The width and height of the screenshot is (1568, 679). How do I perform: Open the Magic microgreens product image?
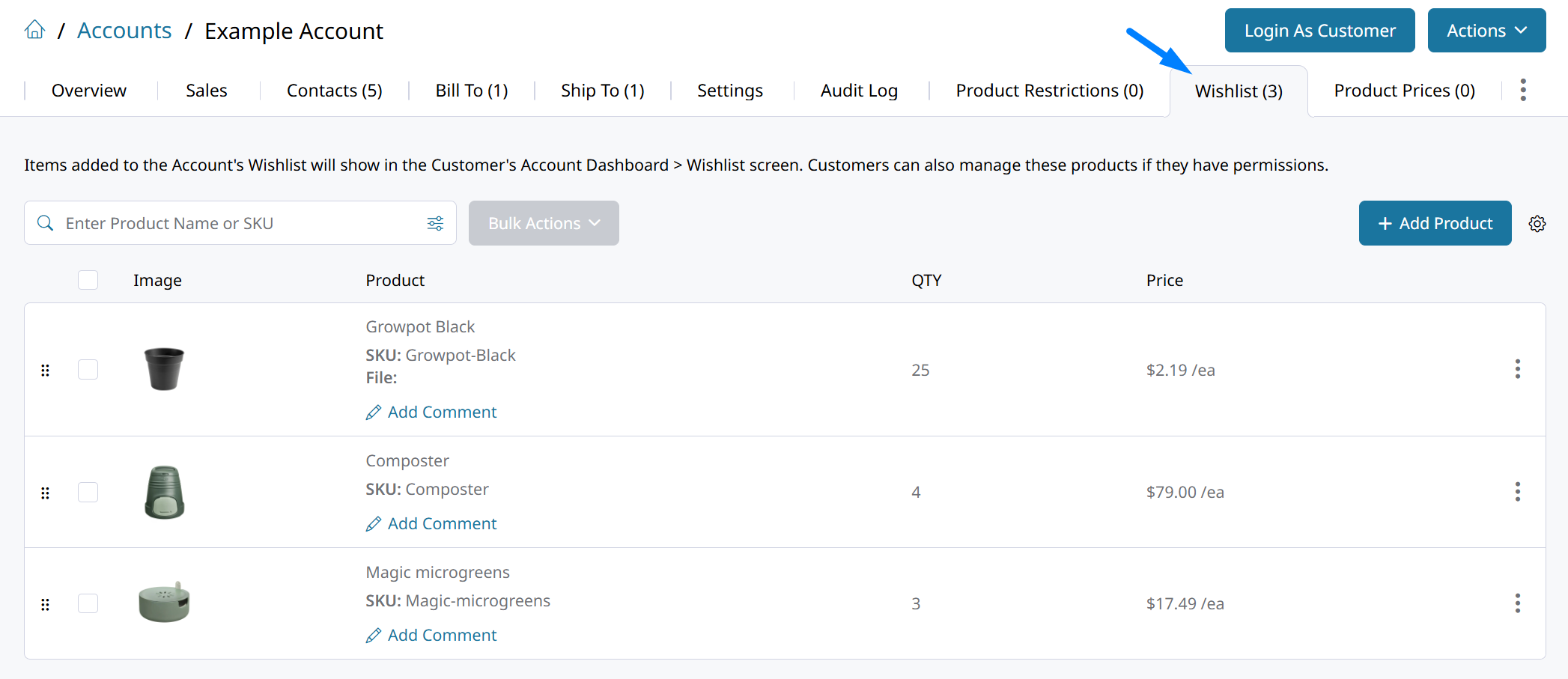coord(164,602)
